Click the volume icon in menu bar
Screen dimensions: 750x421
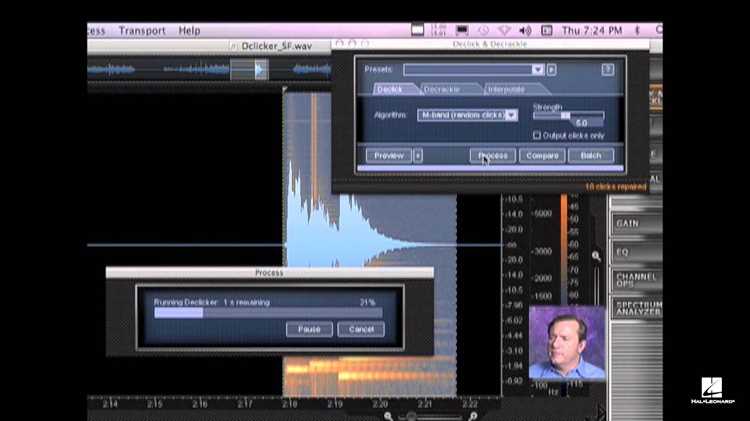525,31
